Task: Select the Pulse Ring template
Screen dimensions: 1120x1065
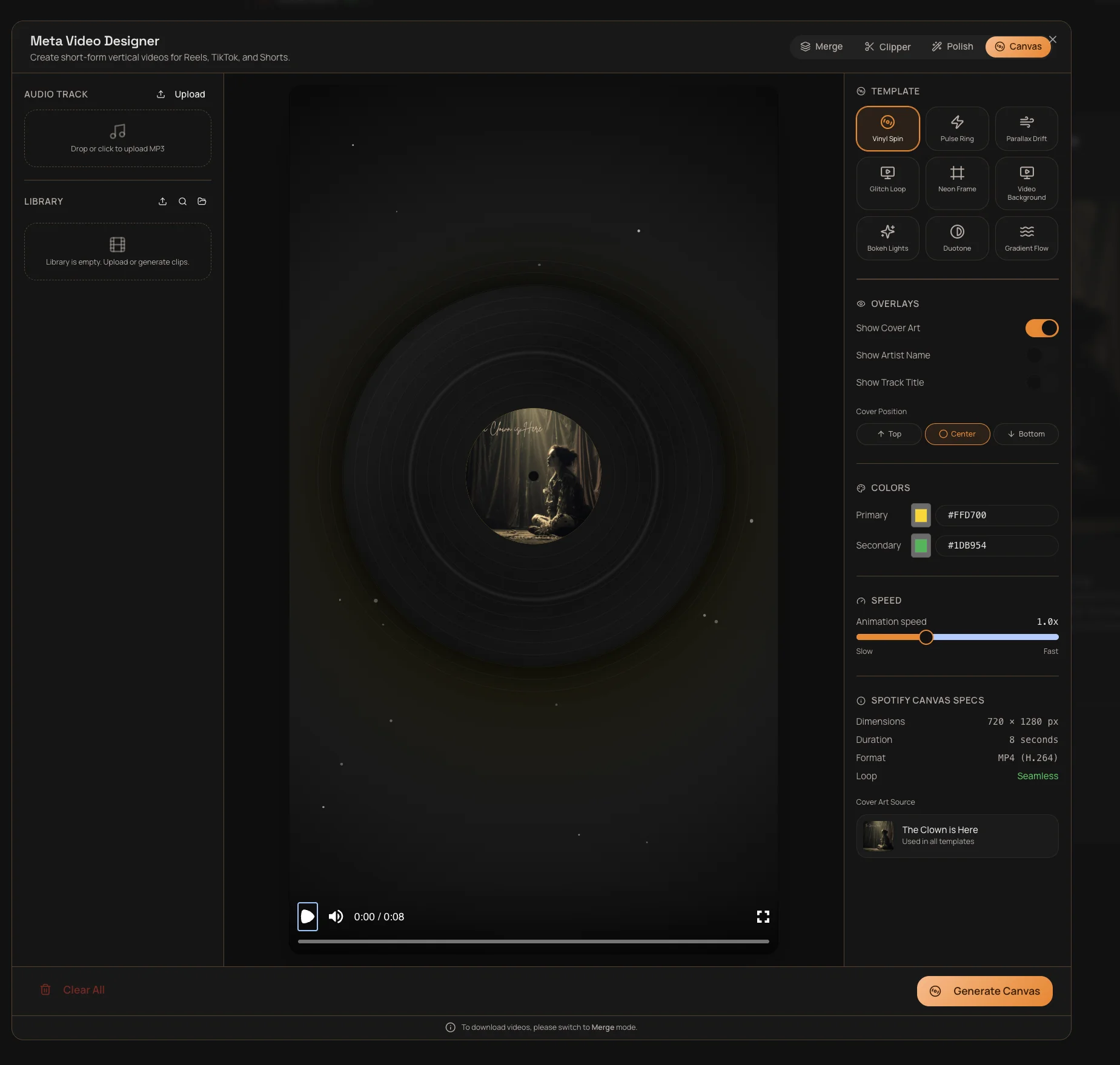Action: point(957,129)
